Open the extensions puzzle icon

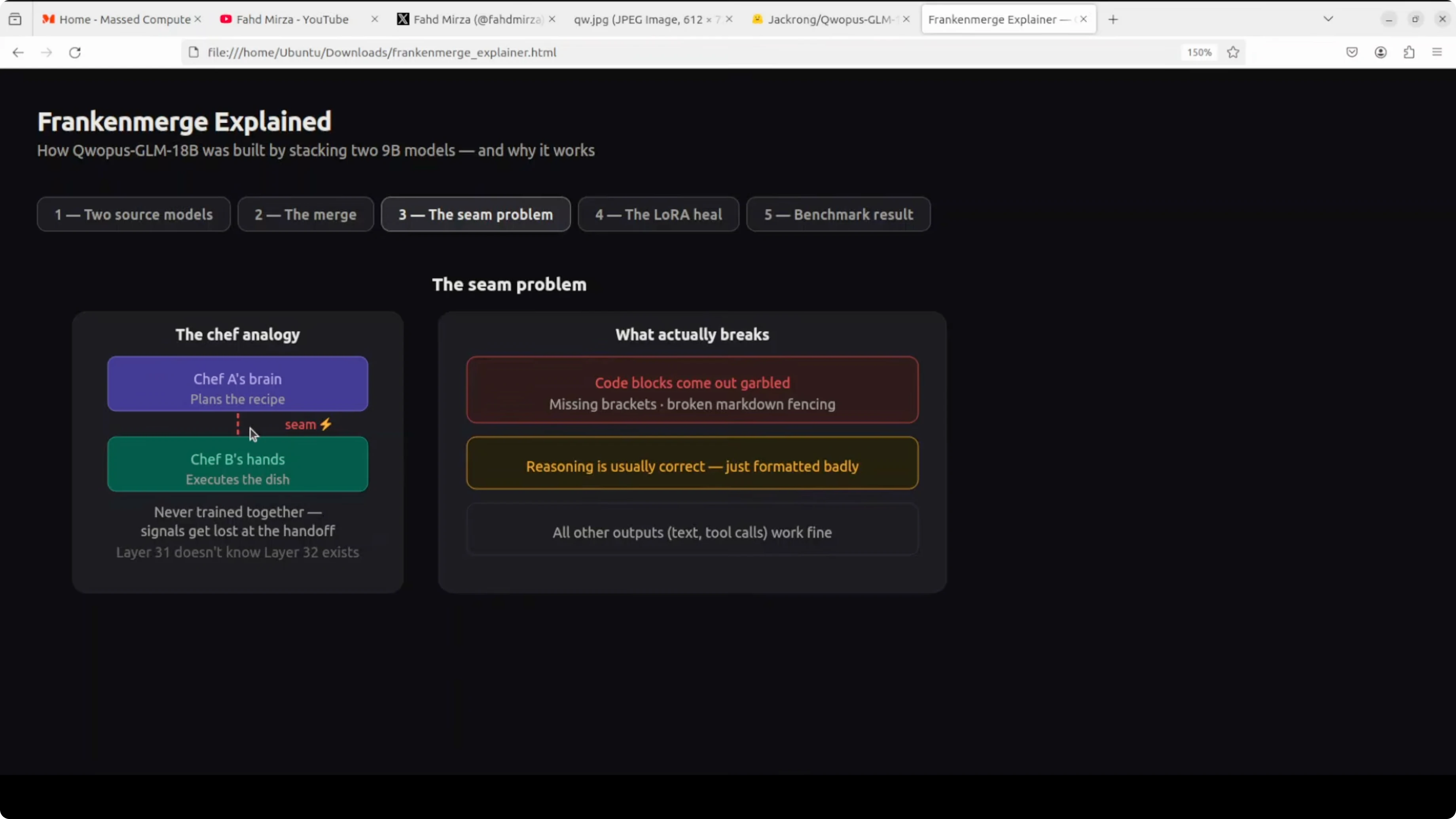pyautogui.click(x=1409, y=53)
